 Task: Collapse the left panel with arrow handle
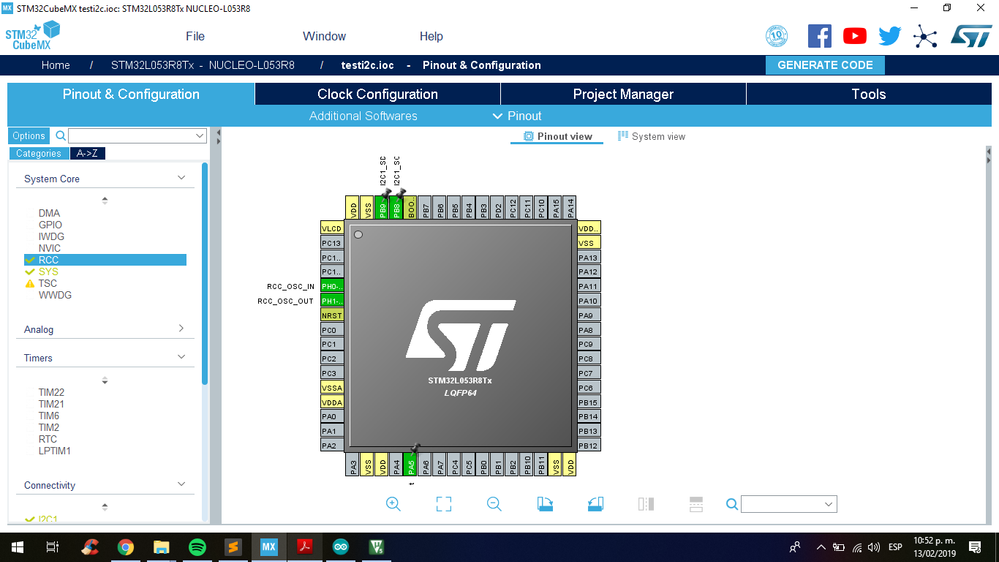click(x=218, y=136)
